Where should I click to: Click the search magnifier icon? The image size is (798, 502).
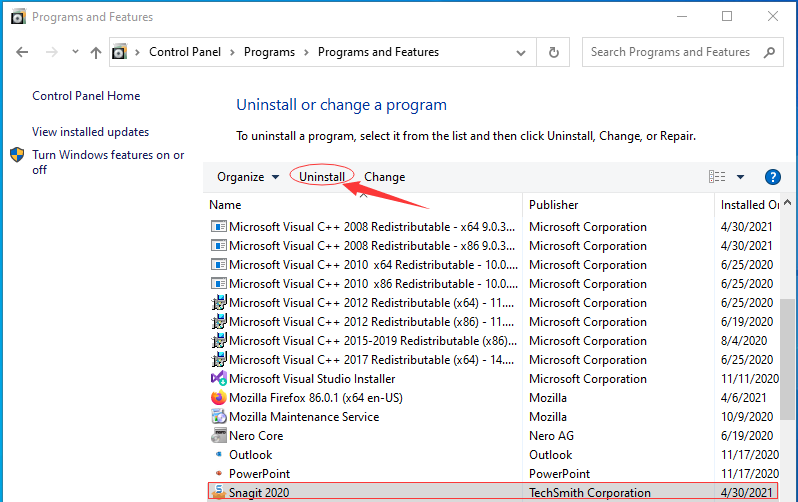[770, 52]
